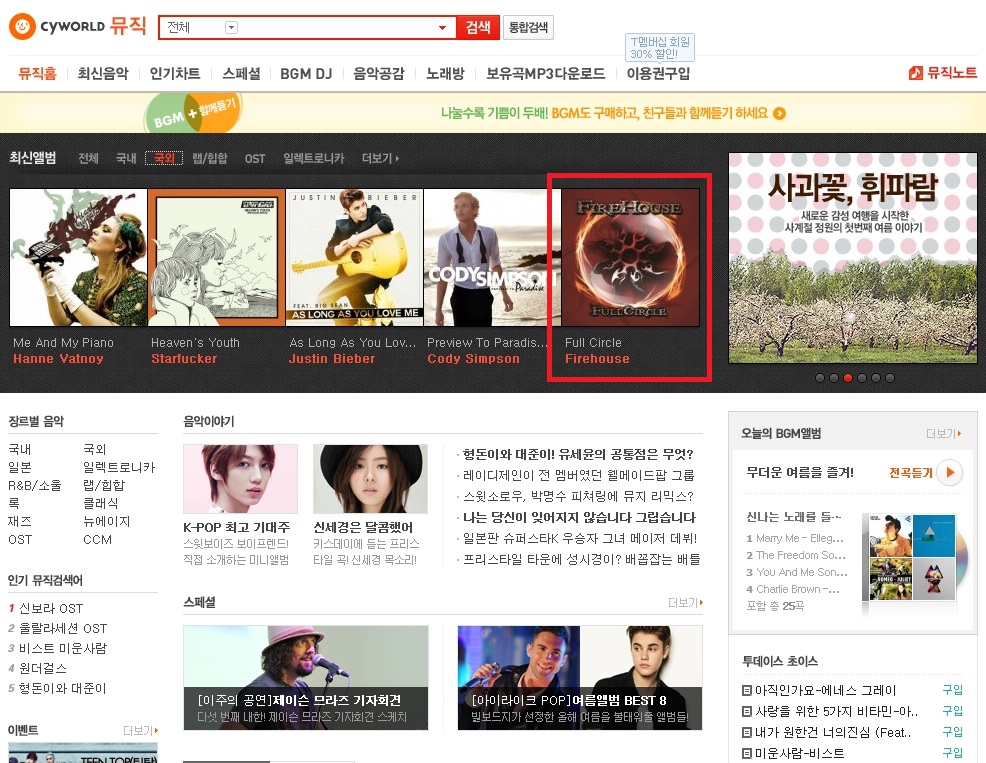The image size is (986, 763).
Task: Open the Heaven's Youth album cover
Action: (x=216, y=257)
